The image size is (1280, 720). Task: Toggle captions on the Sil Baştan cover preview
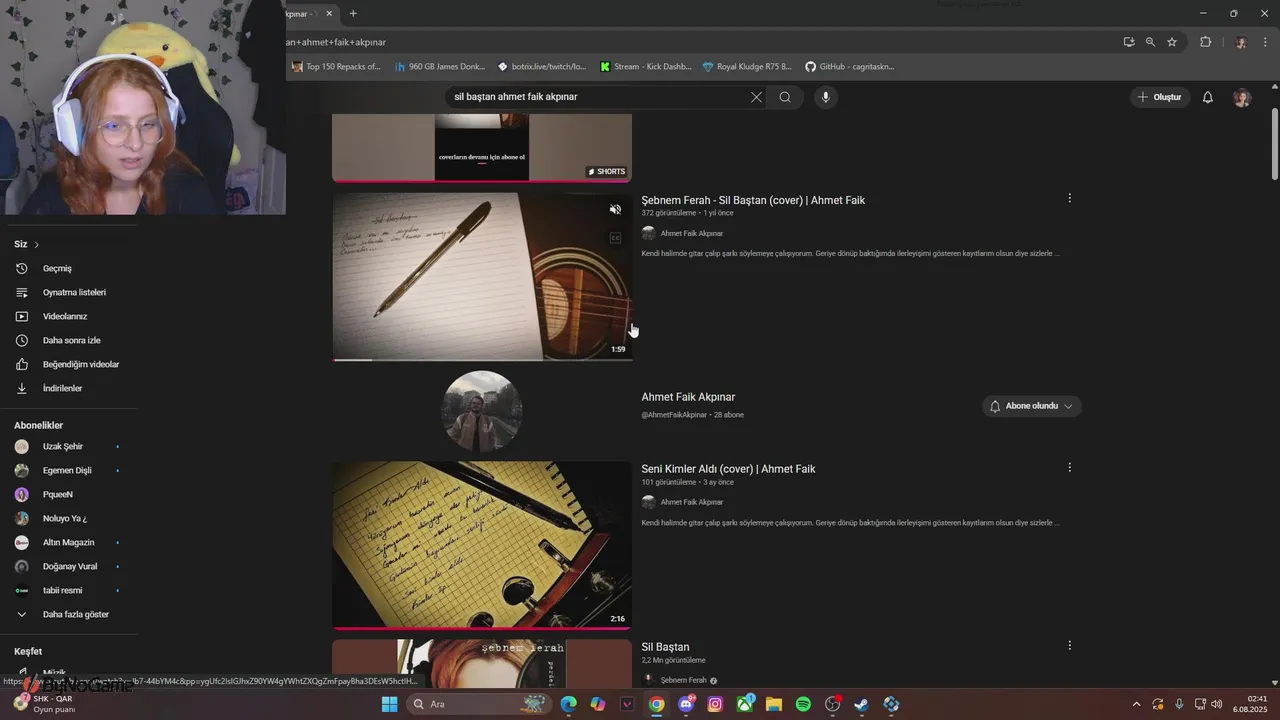point(615,238)
